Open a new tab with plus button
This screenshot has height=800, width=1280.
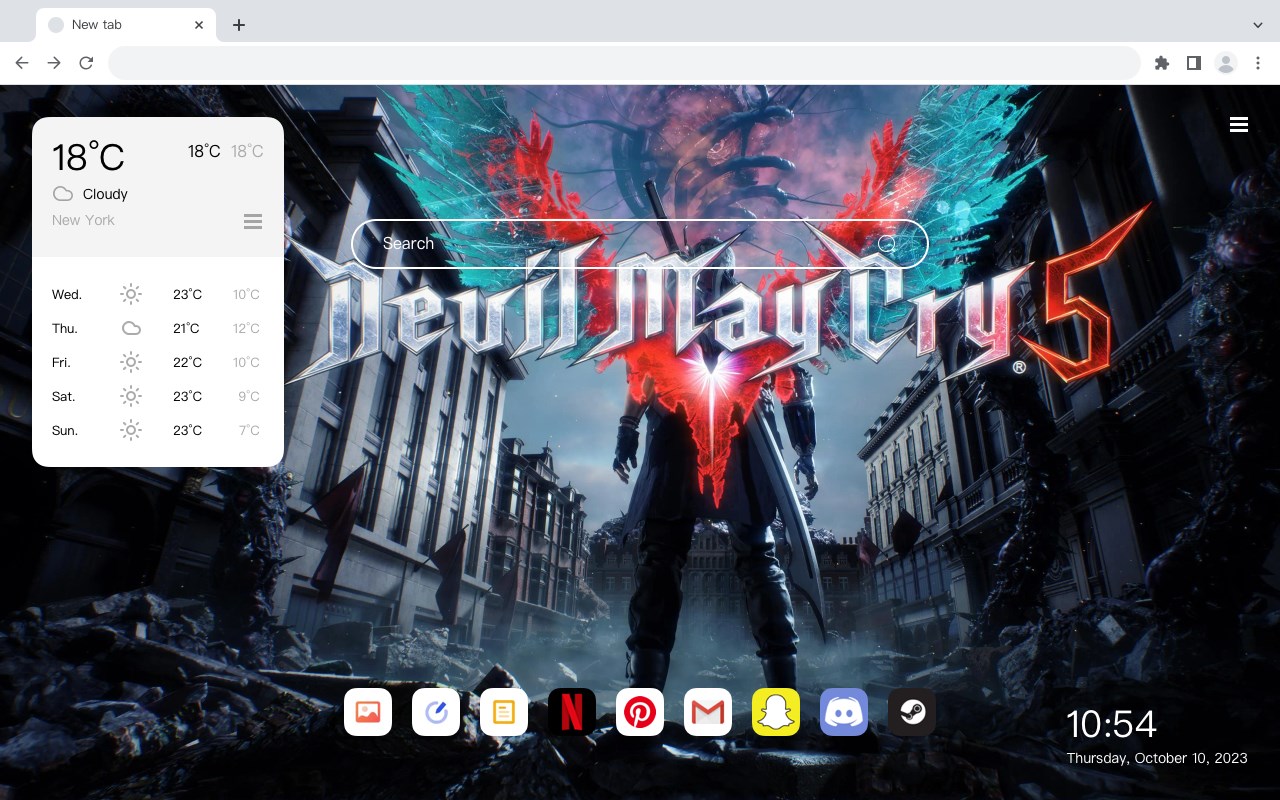(x=238, y=25)
